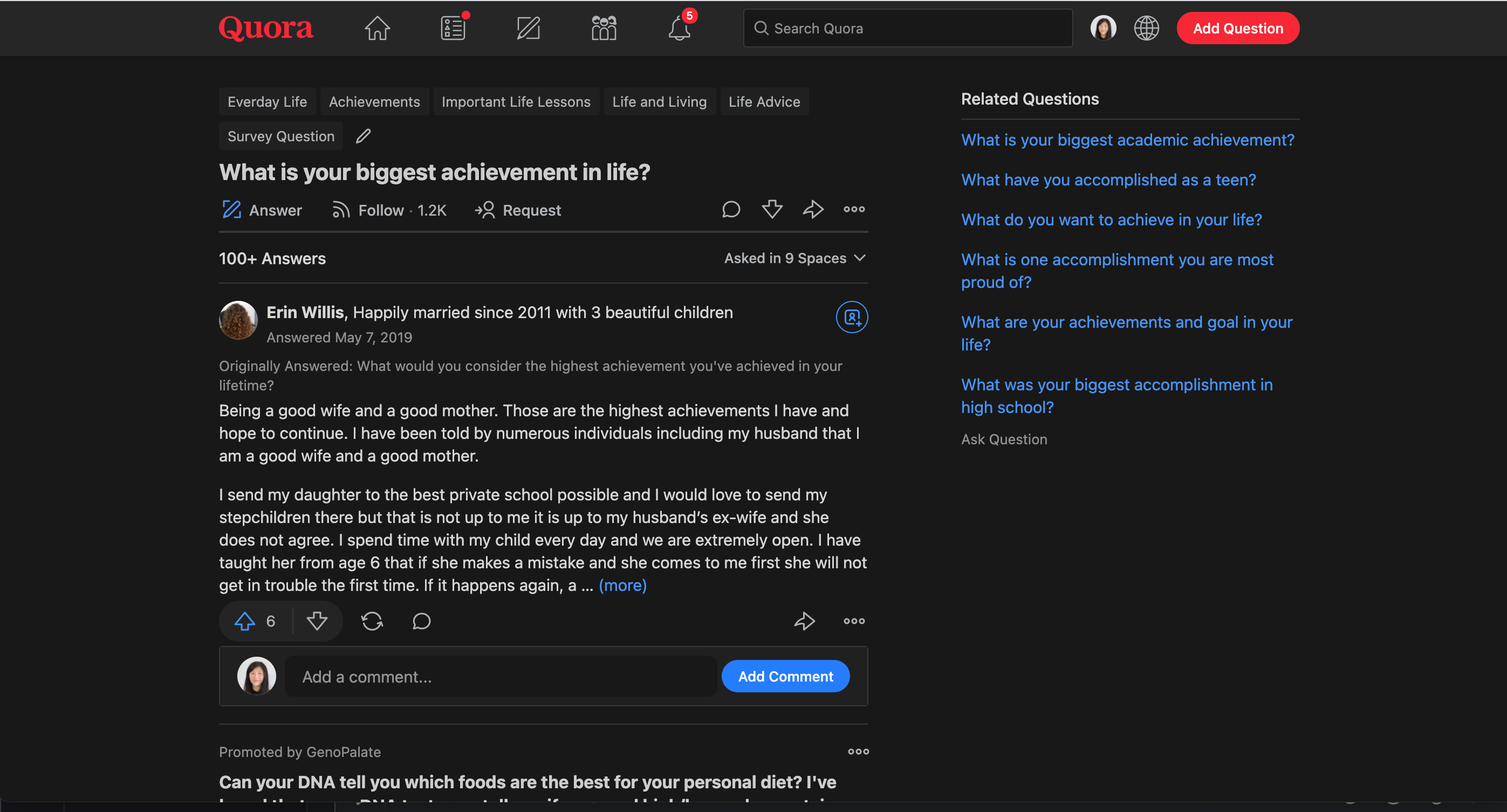The width and height of the screenshot is (1507, 812).
Task: Toggle Follow on the question
Action: tap(389, 210)
